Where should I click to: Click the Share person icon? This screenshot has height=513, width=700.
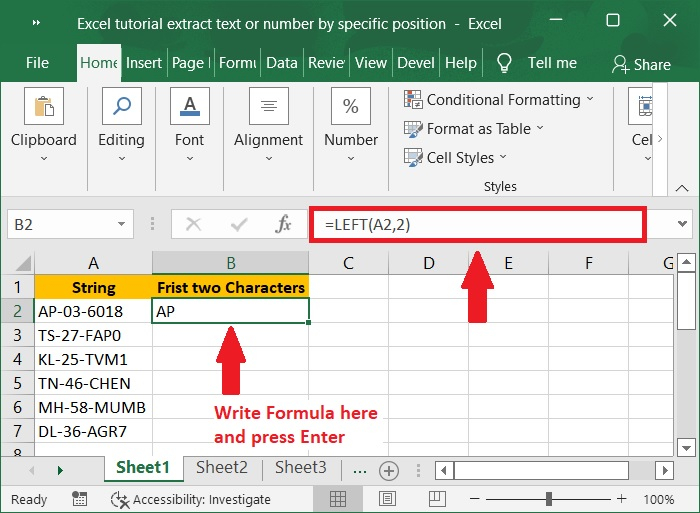620,64
